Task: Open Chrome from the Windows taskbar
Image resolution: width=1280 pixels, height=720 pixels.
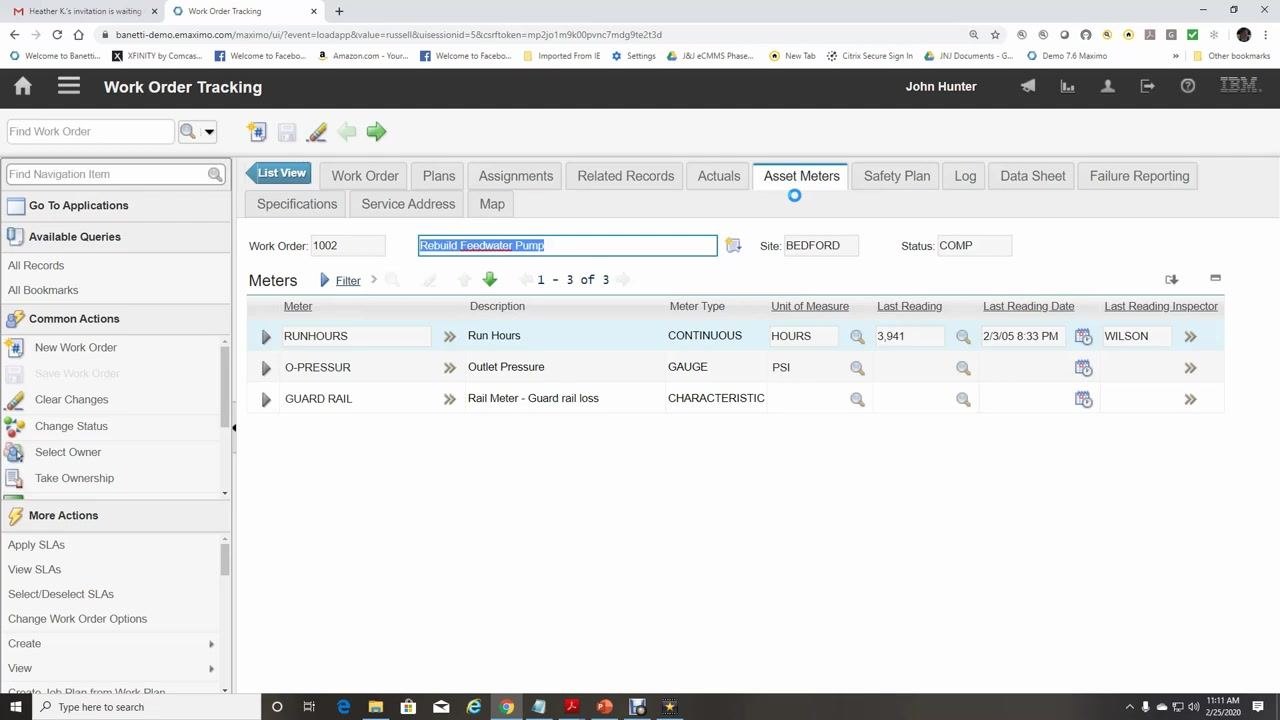Action: pyautogui.click(x=507, y=707)
